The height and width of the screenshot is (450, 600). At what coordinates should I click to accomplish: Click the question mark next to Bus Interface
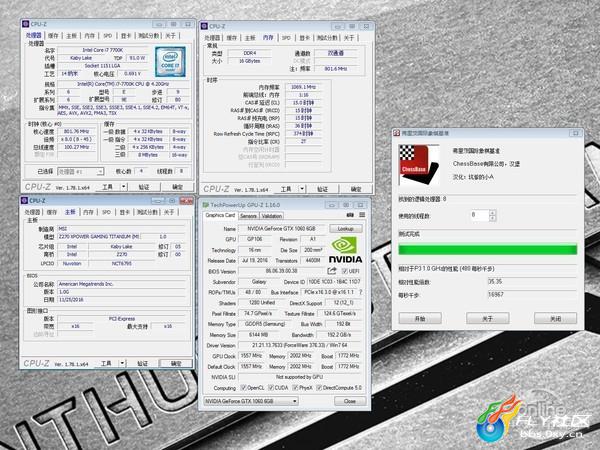pos(361,292)
